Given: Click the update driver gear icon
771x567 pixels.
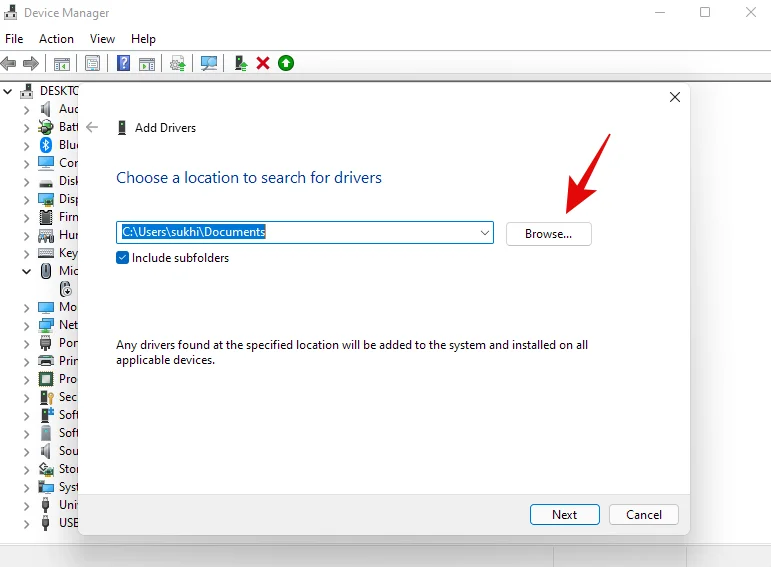Looking at the screenshot, I should tap(178, 63).
